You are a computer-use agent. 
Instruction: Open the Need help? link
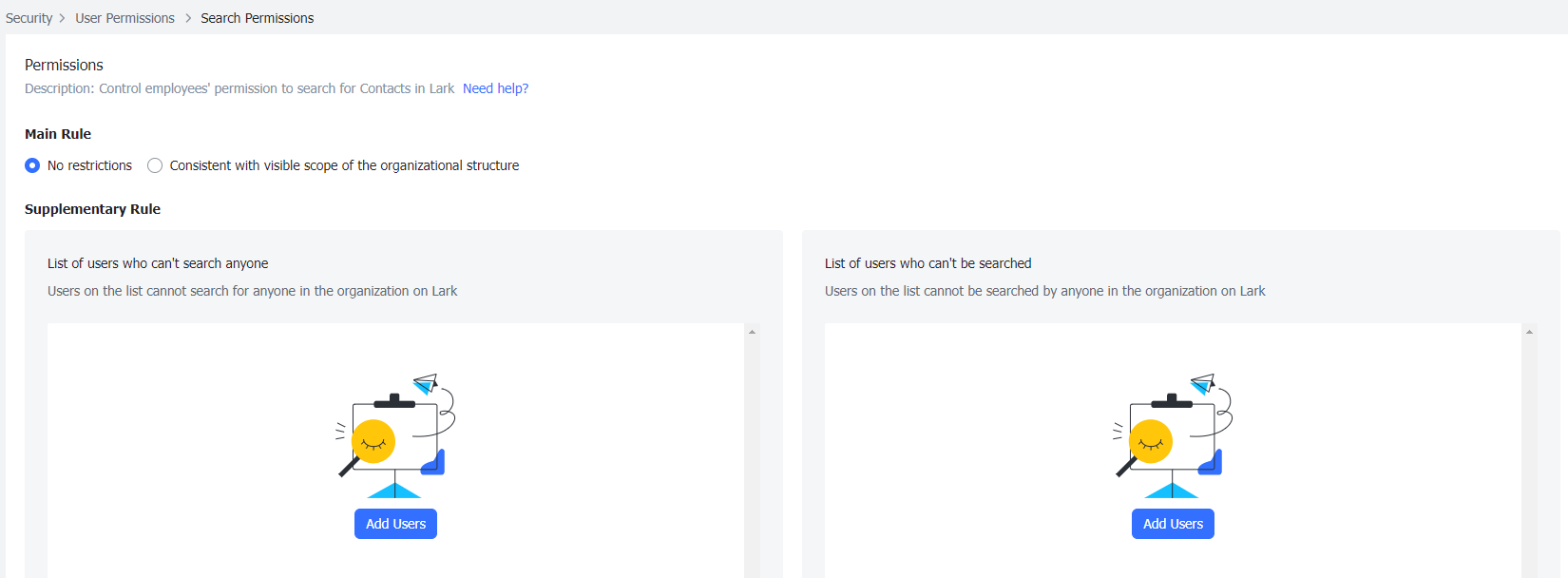pos(495,88)
